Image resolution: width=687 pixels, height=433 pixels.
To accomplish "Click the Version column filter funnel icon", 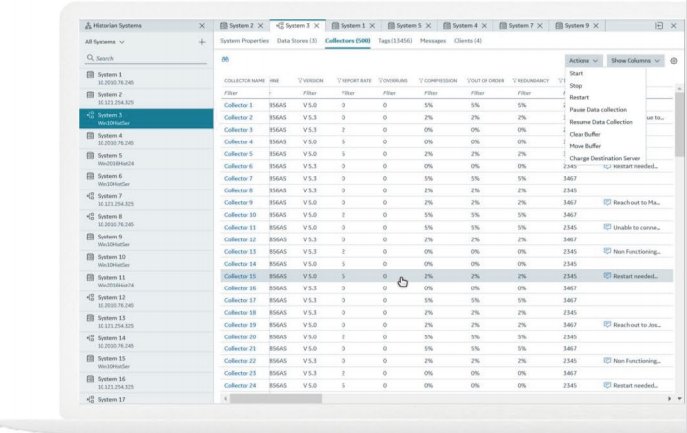I will 300,81.
